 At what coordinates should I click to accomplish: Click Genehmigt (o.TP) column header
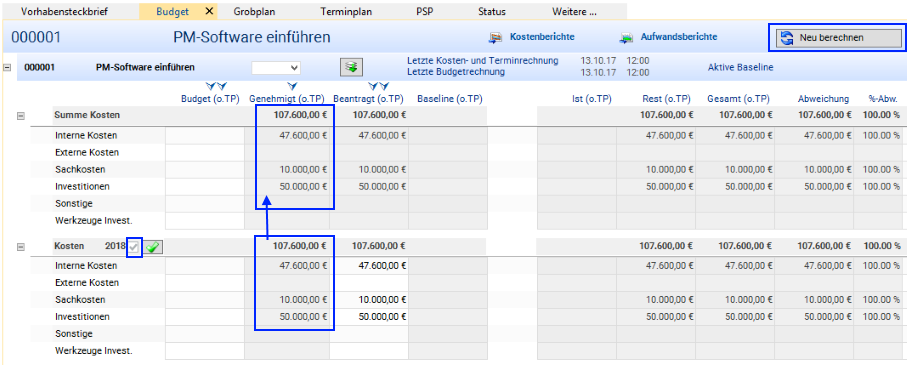coord(287,99)
